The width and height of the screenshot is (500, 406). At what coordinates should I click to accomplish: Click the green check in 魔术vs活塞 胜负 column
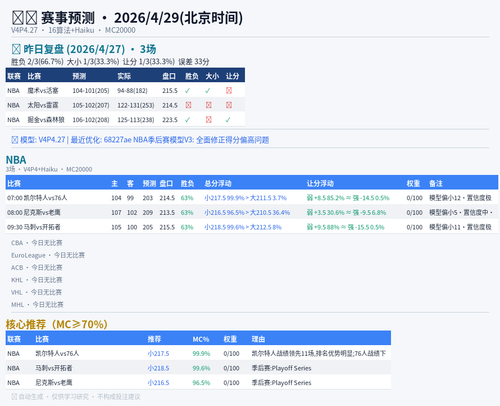tap(188, 91)
